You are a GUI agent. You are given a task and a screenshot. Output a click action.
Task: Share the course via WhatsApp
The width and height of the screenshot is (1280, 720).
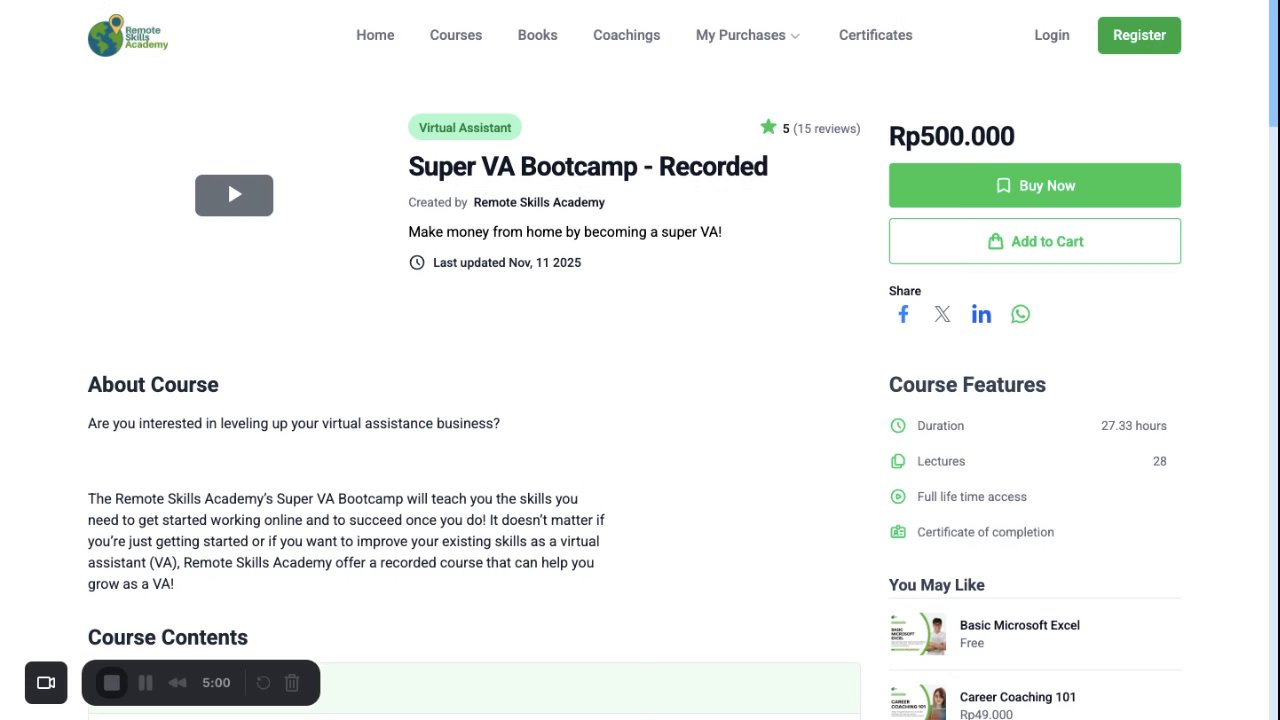click(x=1020, y=314)
